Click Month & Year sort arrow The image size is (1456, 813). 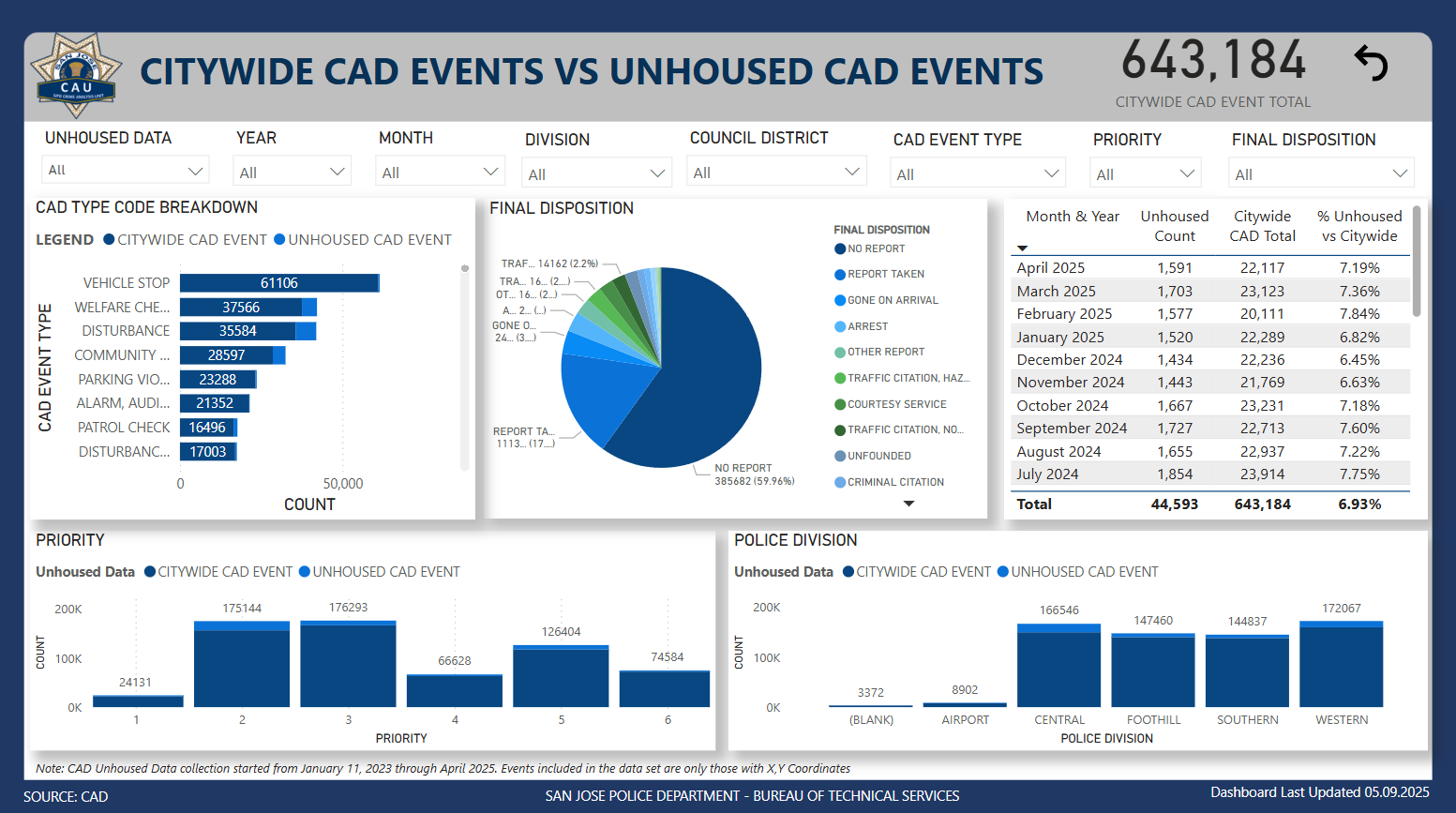coord(1023,248)
